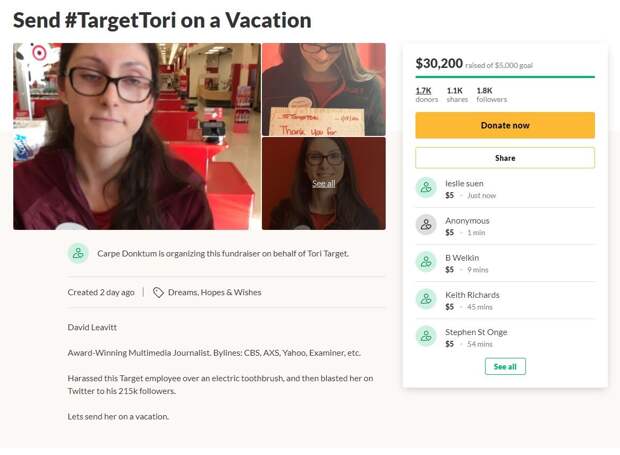
Task: Click the organizer Carpe Donktum avatar icon
Action: 78,253
